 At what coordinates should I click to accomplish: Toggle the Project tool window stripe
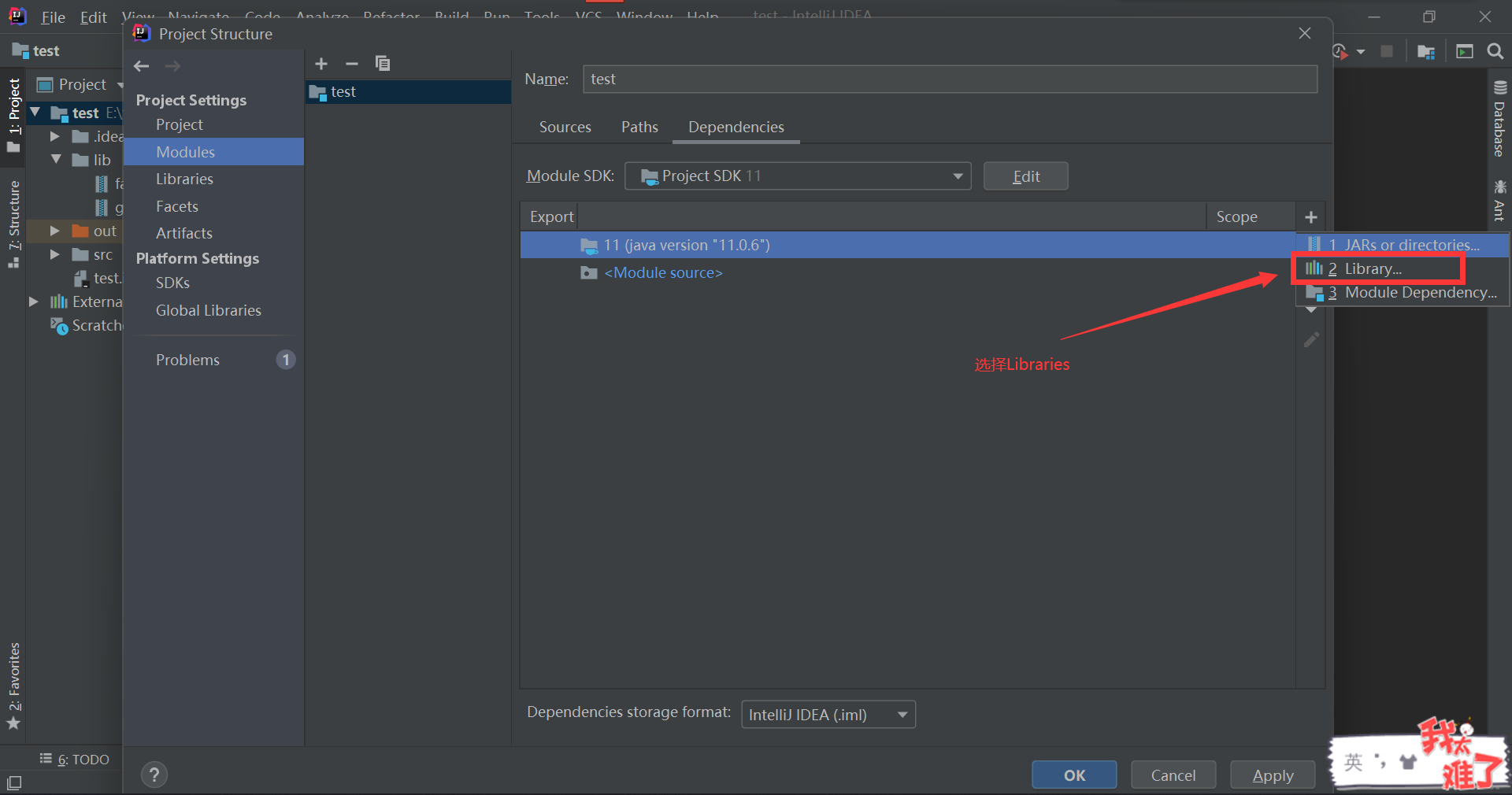coord(14,116)
